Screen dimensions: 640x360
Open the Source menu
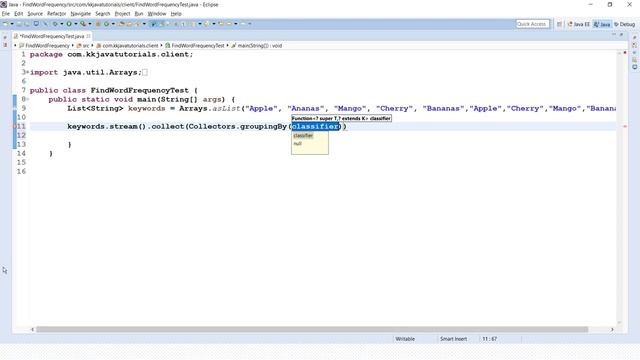pos(35,13)
